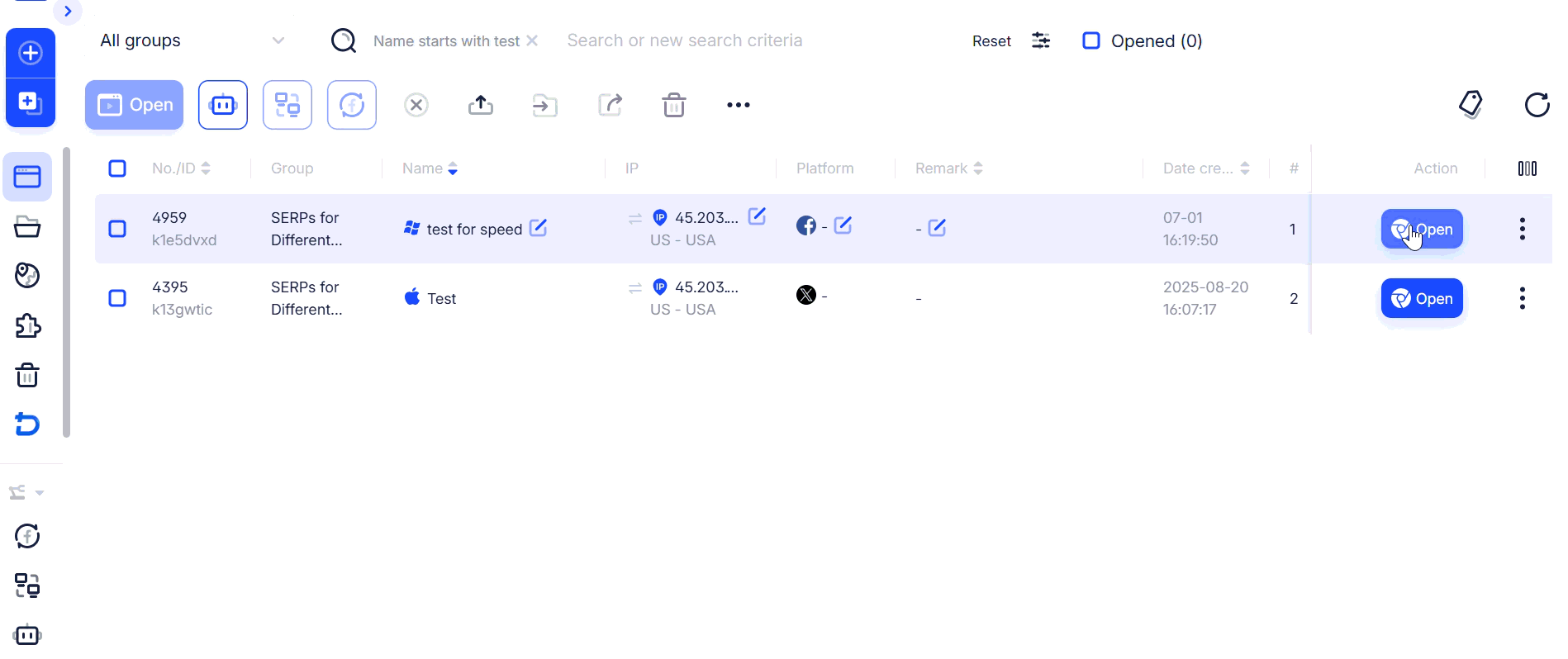The height and width of the screenshot is (659, 1568).
Task: Click the share profile toolbar icon
Action: (x=610, y=105)
